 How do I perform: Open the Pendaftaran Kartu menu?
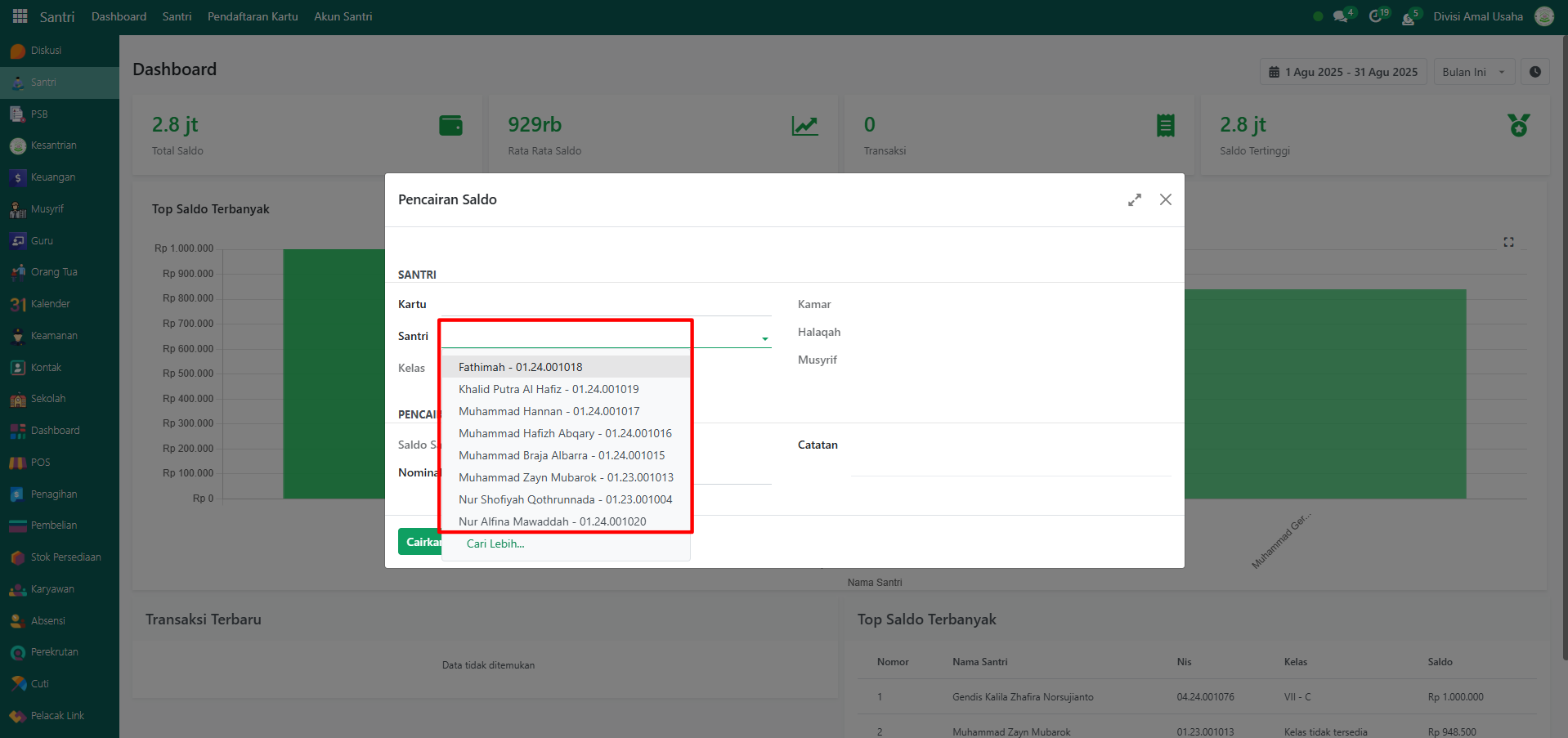[x=253, y=16]
